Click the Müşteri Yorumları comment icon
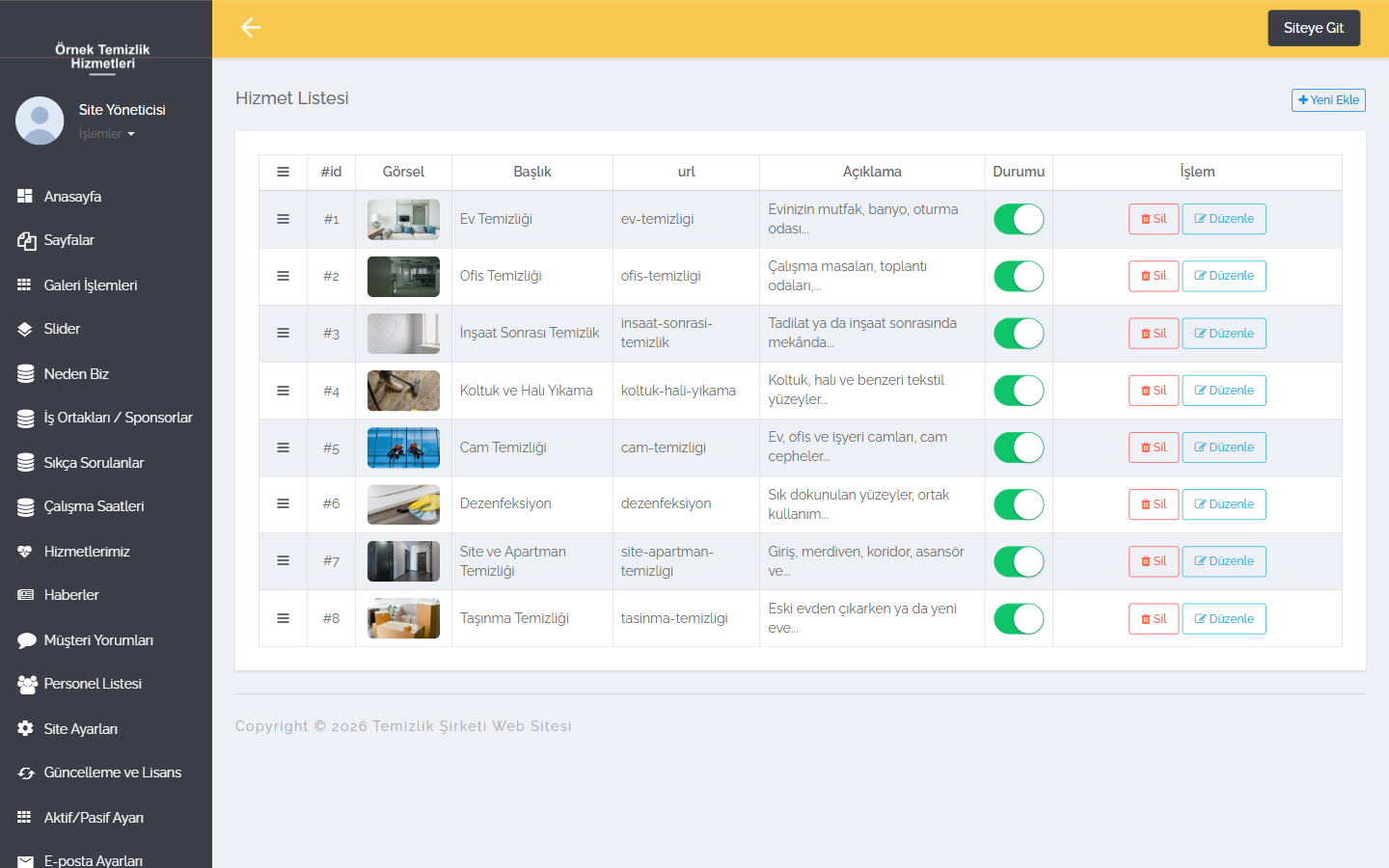 coord(25,639)
